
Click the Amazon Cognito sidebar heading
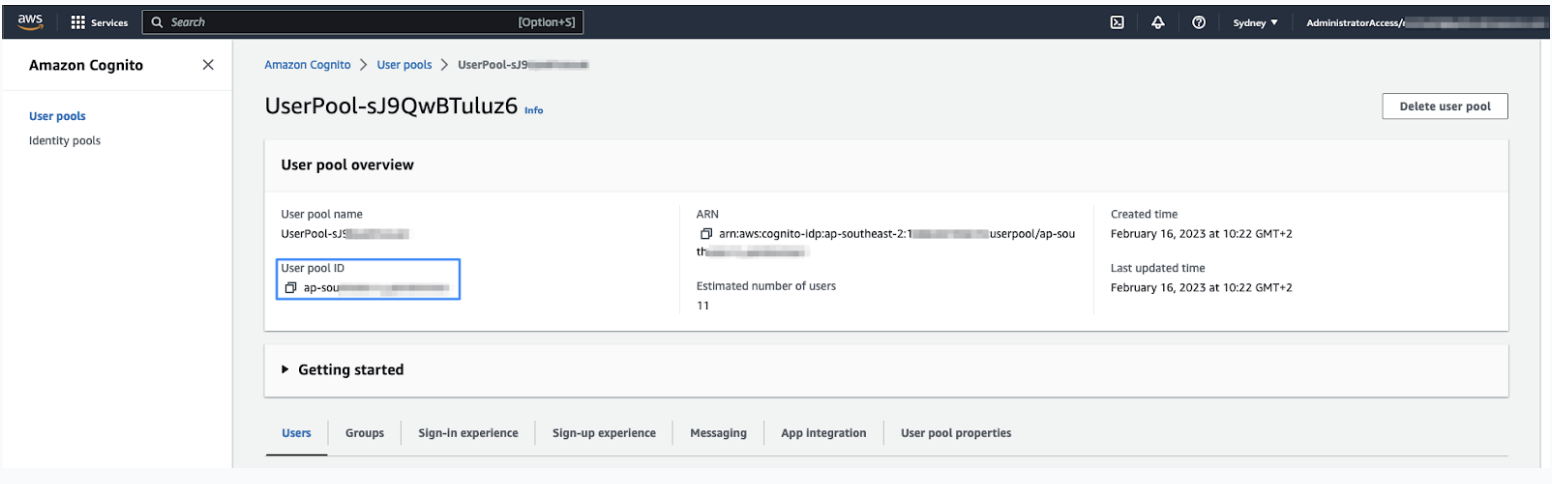click(x=86, y=65)
